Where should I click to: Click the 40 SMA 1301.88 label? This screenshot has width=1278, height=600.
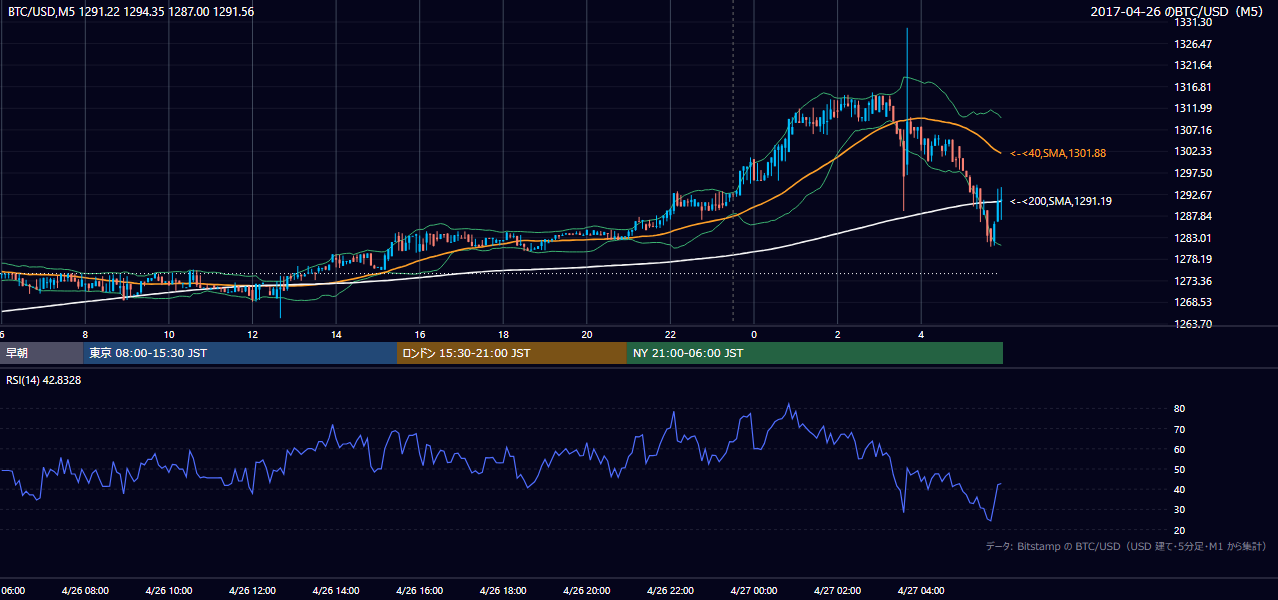[1058, 153]
